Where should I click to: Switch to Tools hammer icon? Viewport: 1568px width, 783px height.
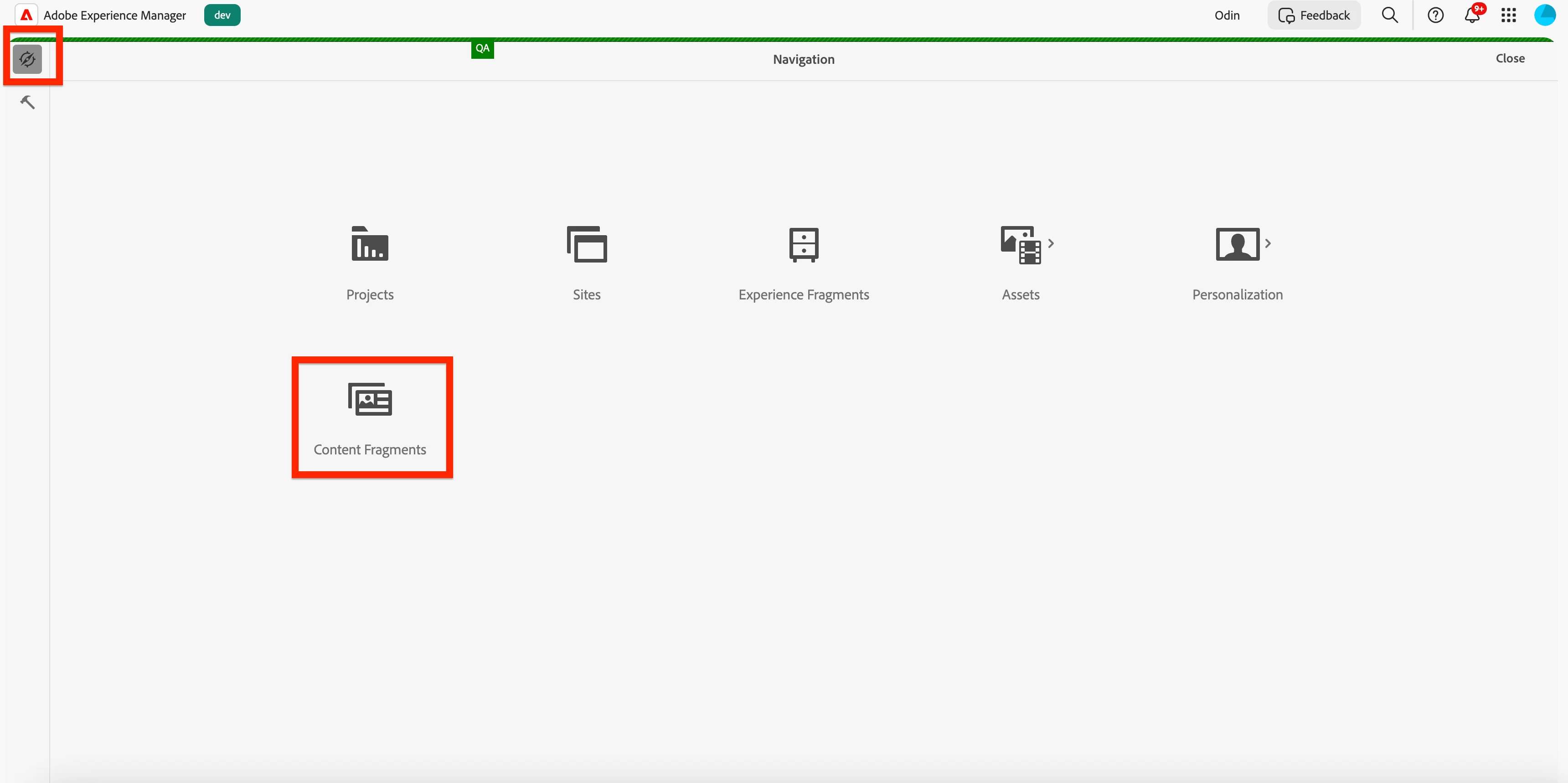pyautogui.click(x=27, y=102)
